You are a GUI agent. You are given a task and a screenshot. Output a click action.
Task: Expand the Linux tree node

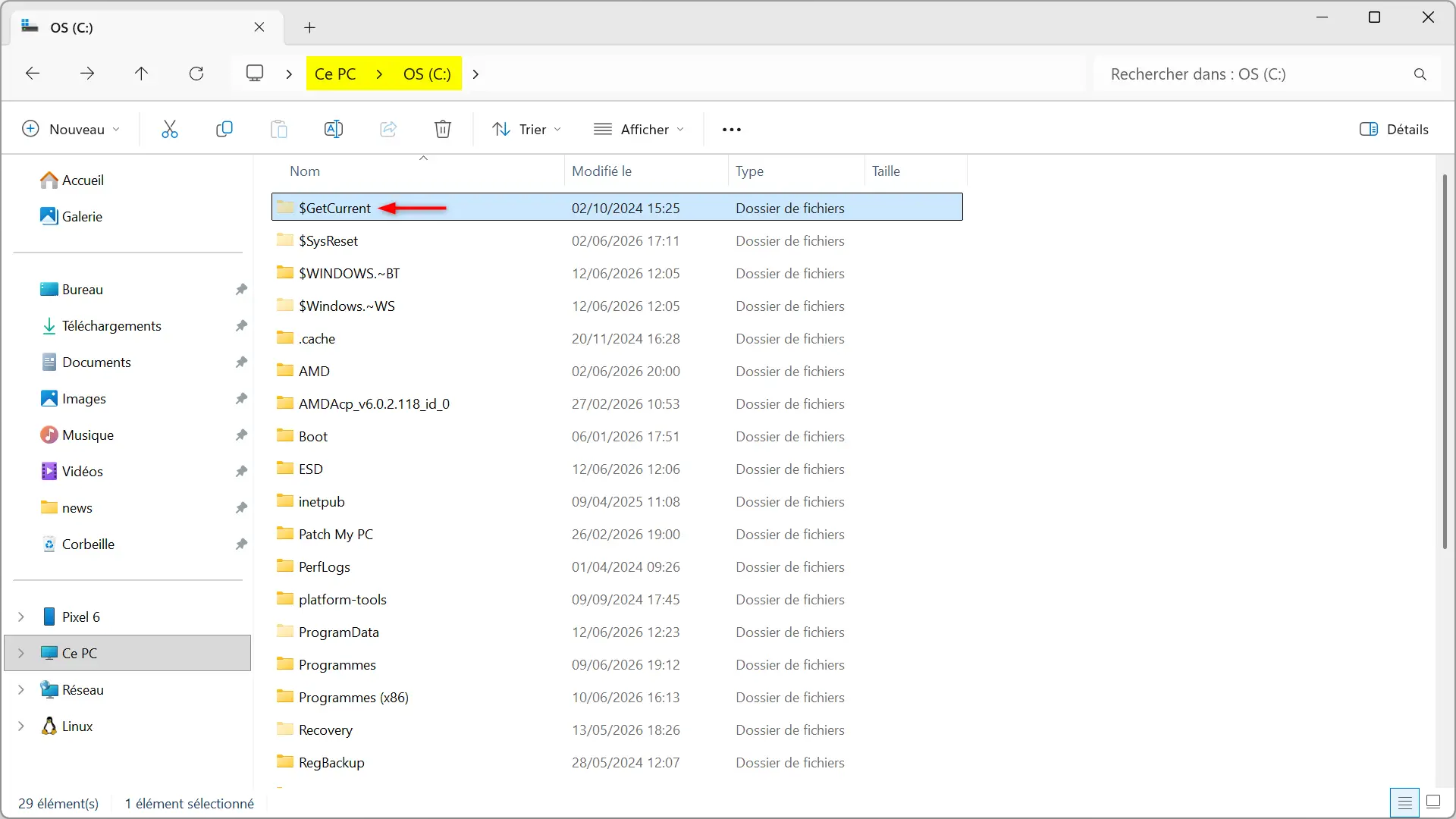21,726
